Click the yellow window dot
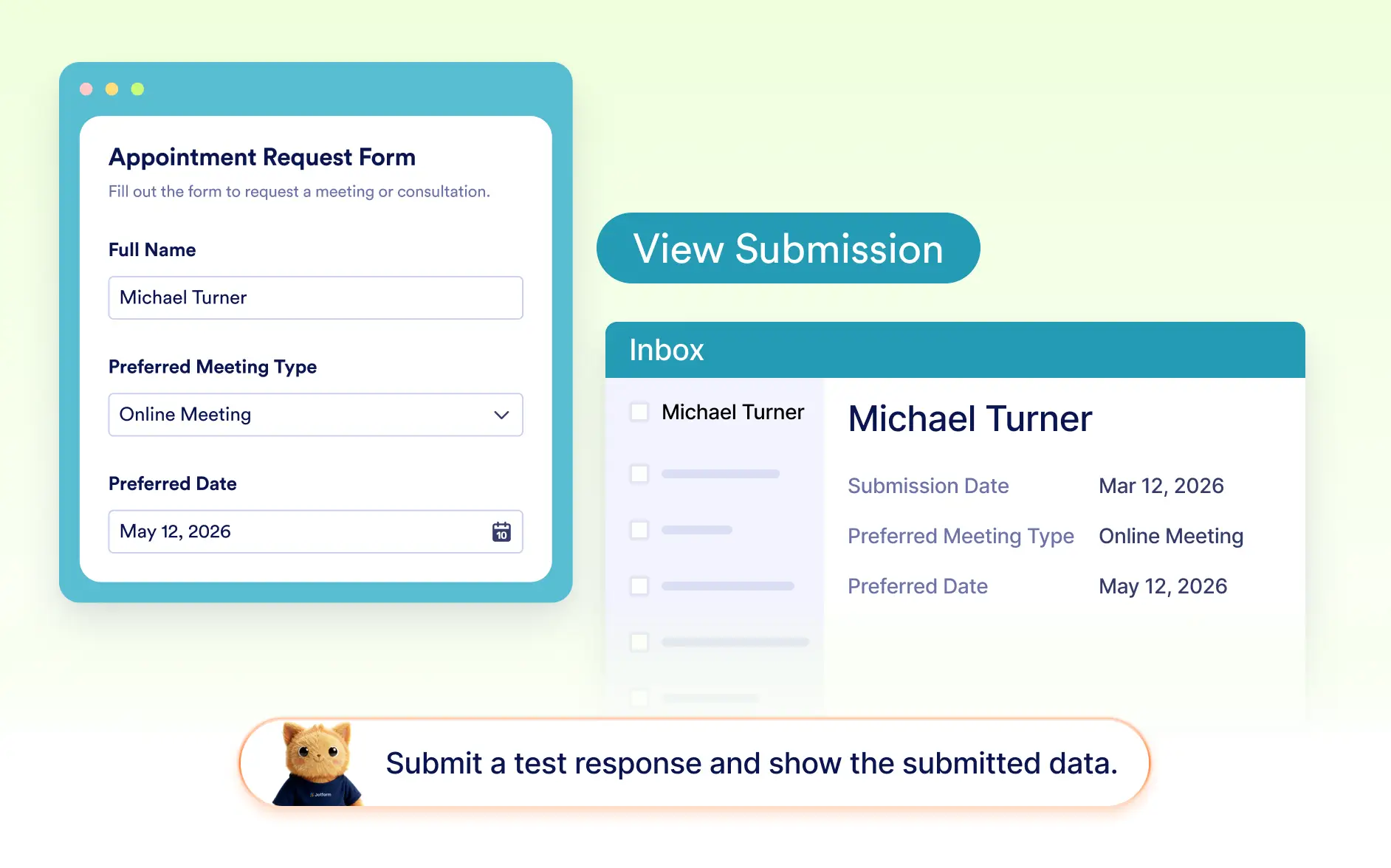 (111, 89)
